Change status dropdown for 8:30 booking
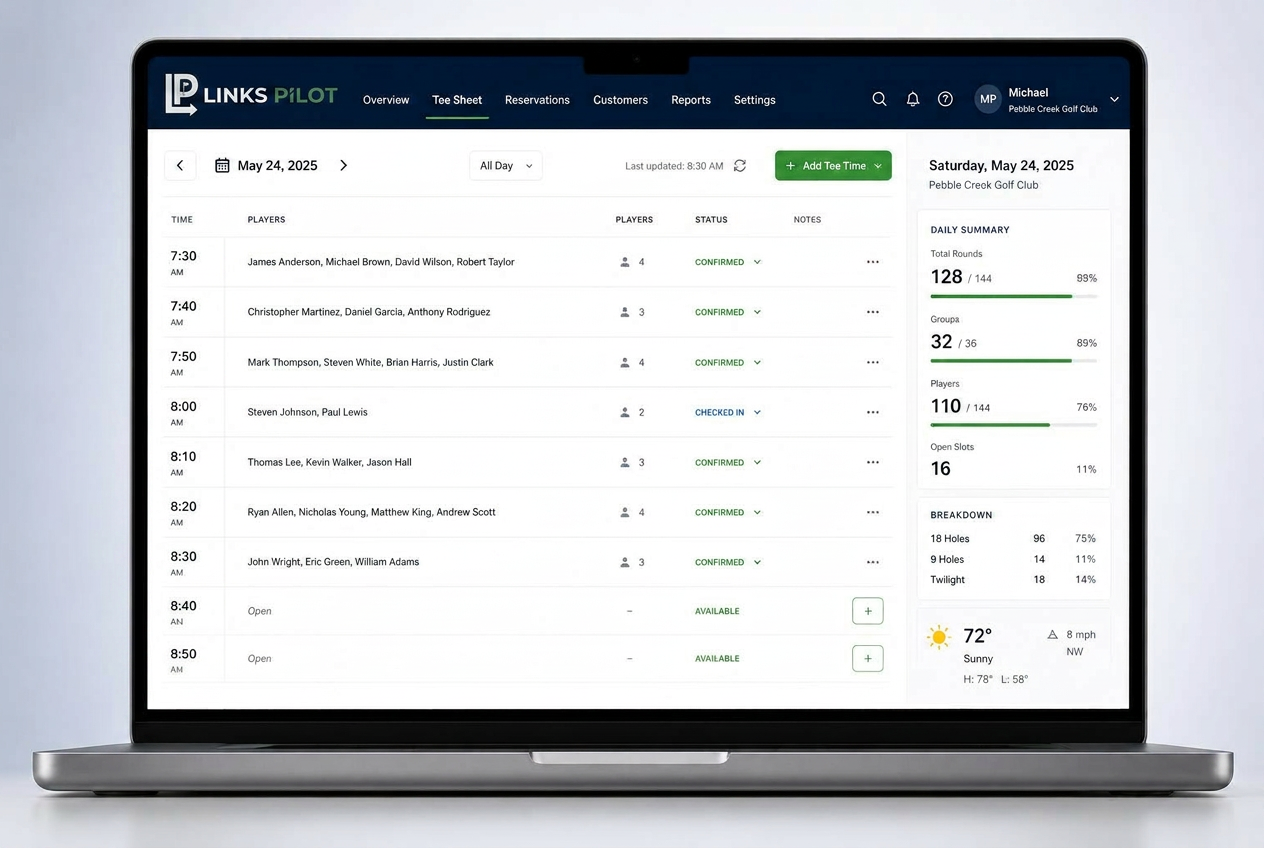The height and width of the screenshot is (848, 1264). click(x=757, y=562)
